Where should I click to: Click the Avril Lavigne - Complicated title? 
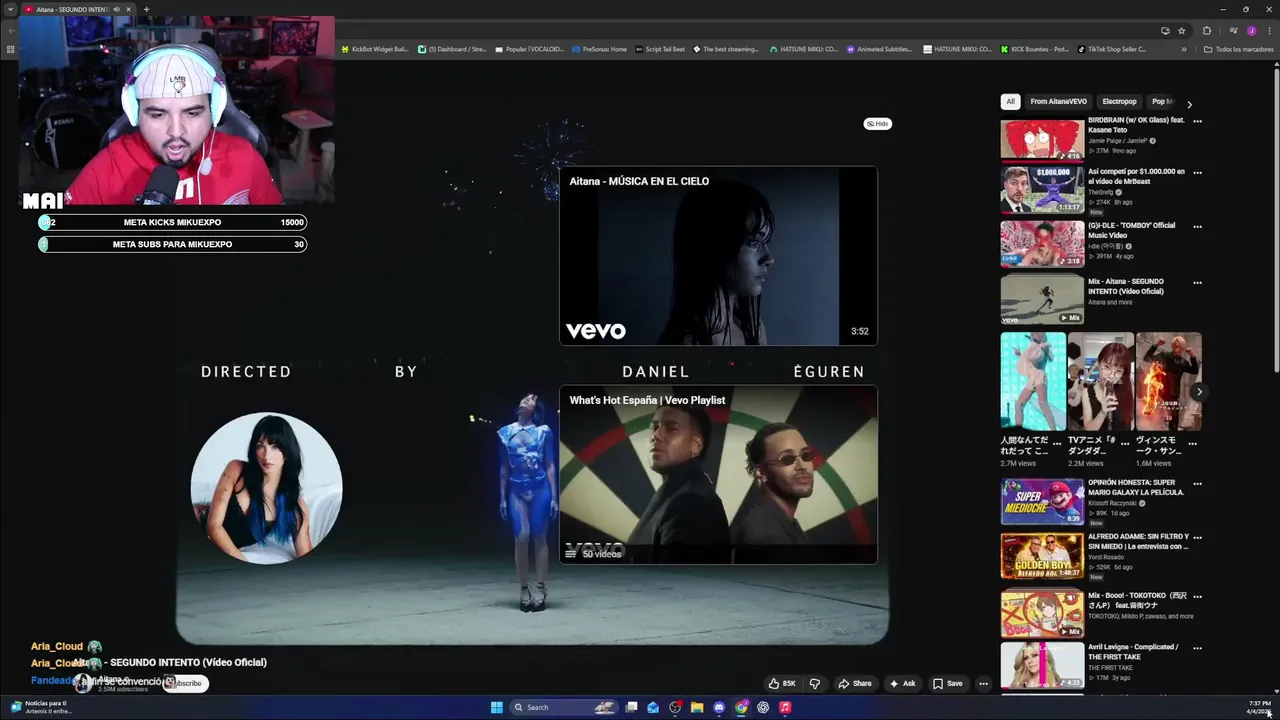pyautogui.click(x=1133, y=652)
